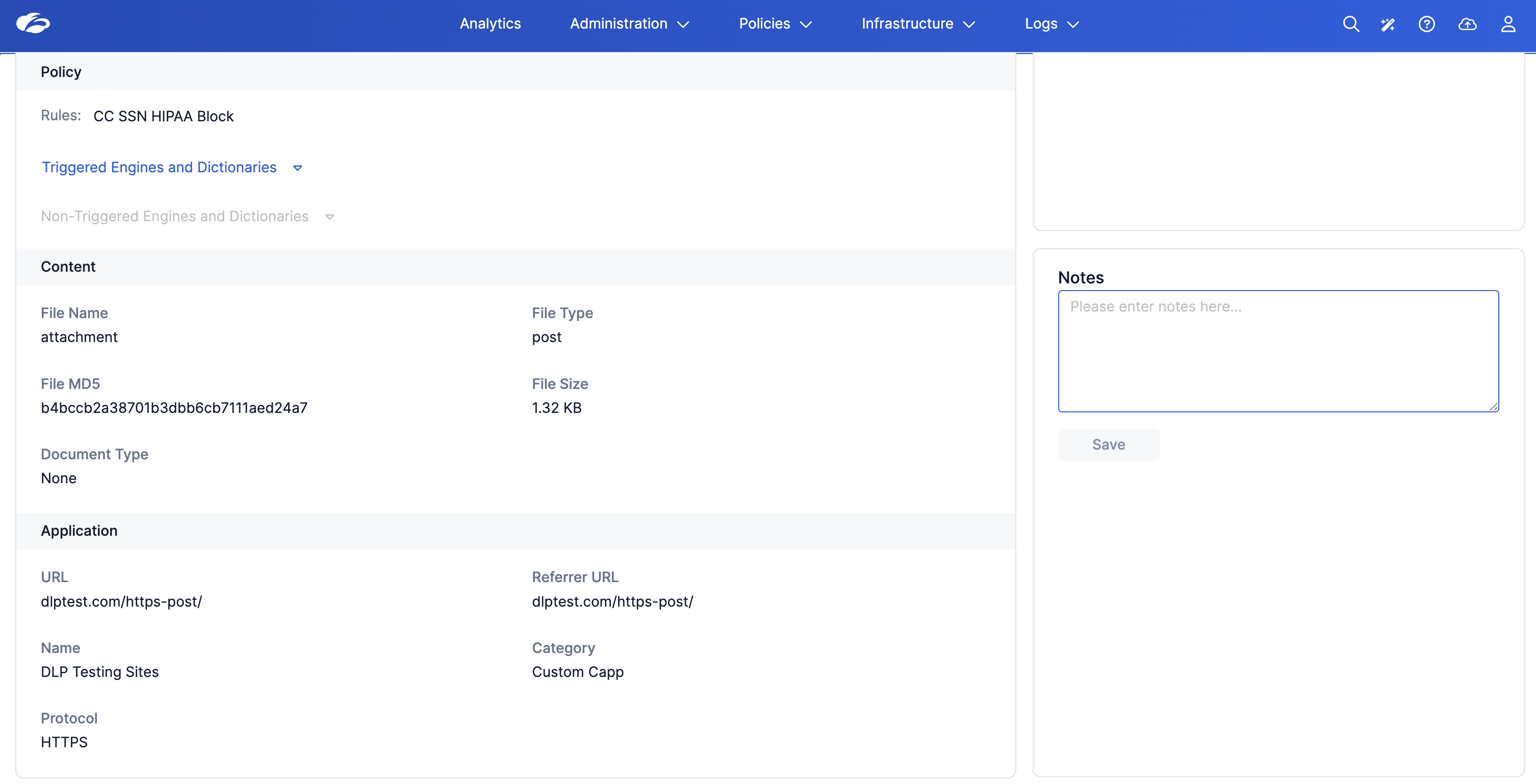Expand Logs dropdown chevron

tap(1073, 24)
